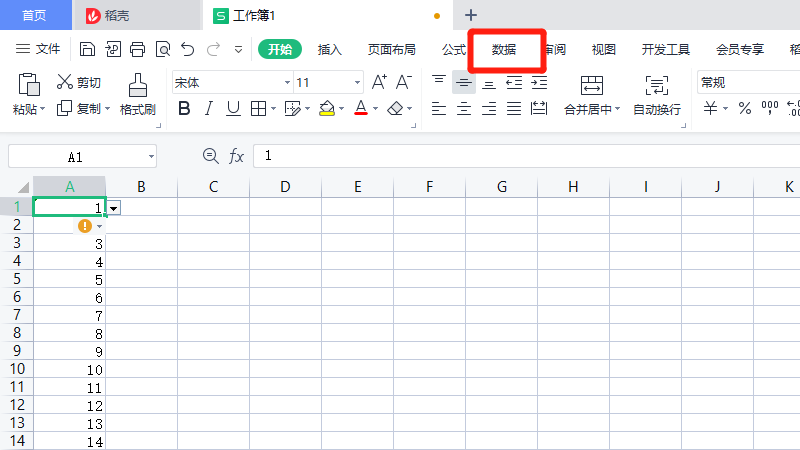The image size is (800, 450).
Task: Click the Undo arrow
Action: (x=188, y=49)
